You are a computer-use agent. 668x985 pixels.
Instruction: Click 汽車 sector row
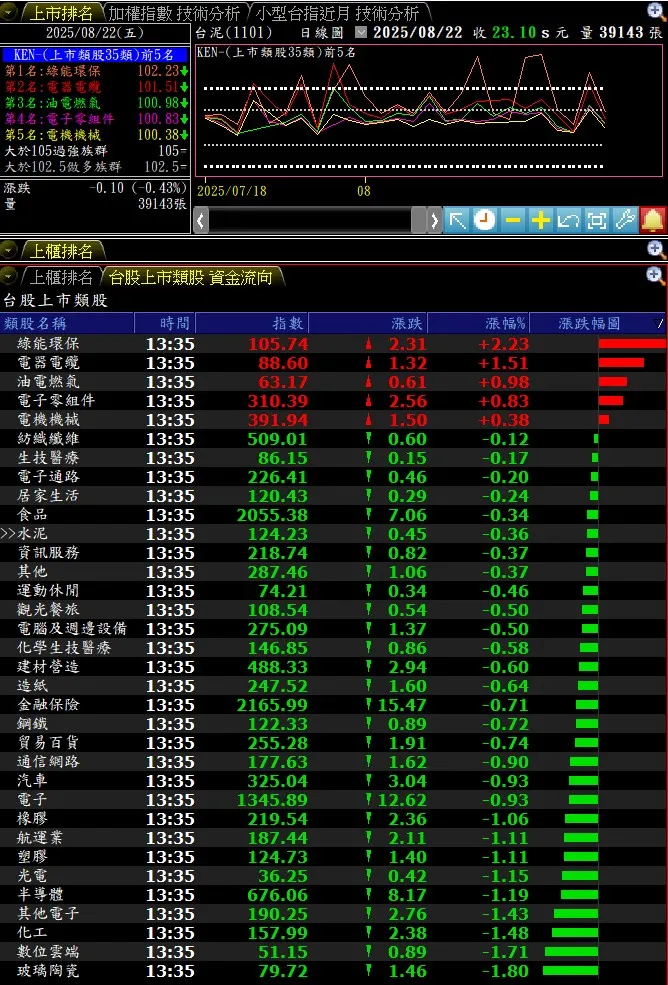(333, 780)
